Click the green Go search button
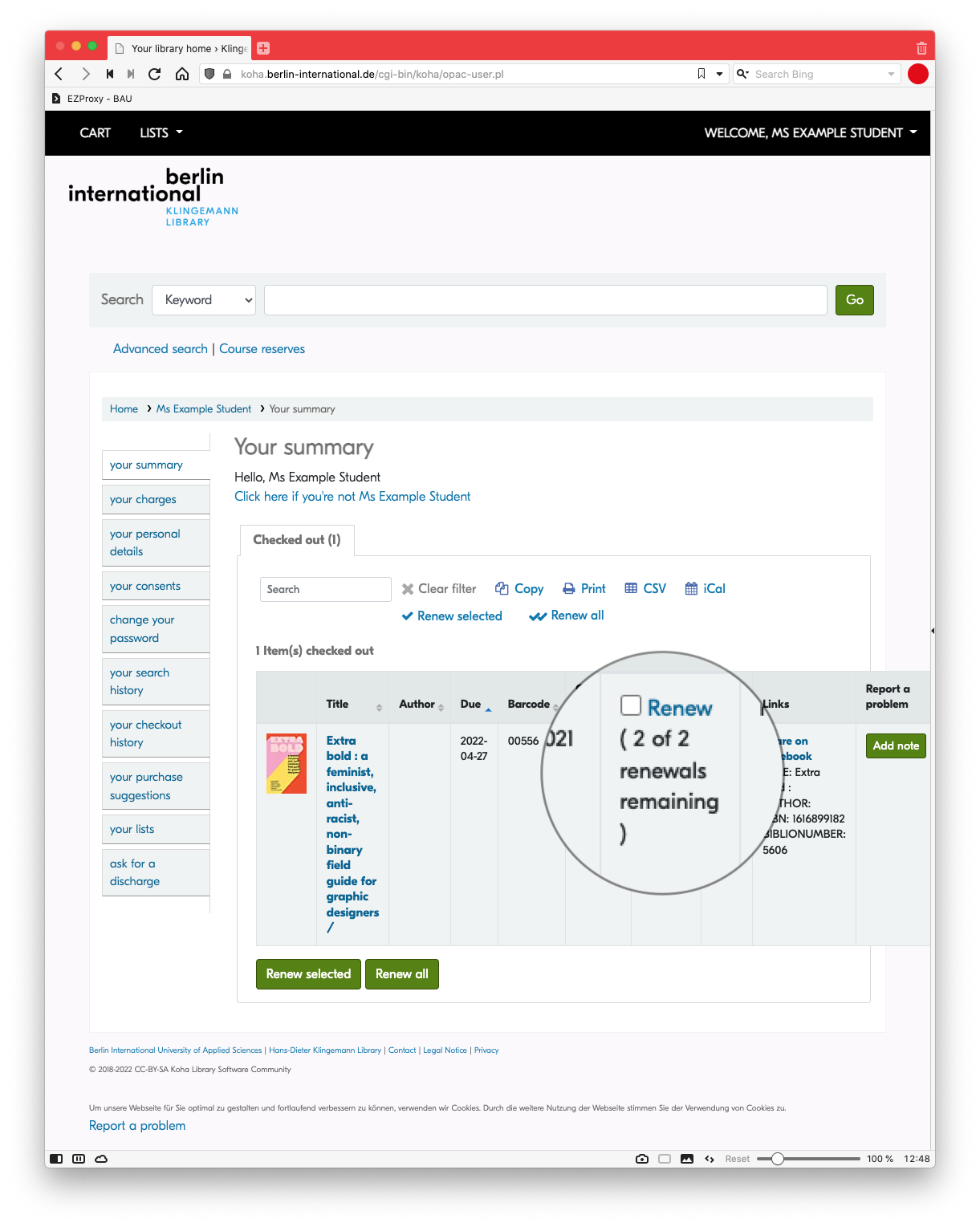This screenshot has height=1227, width=980. (x=855, y=300)
